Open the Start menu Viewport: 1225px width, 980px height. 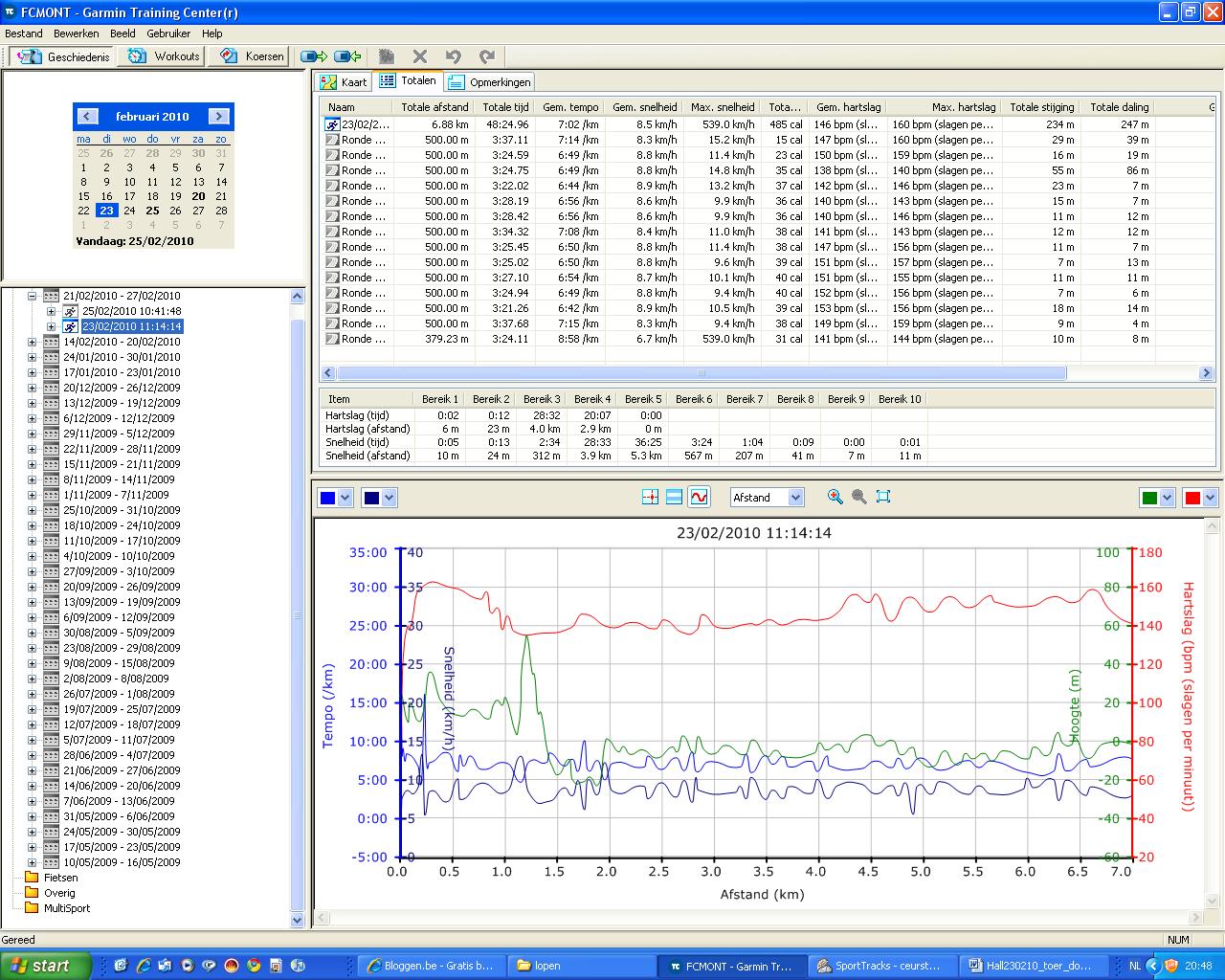pos(46,966)
